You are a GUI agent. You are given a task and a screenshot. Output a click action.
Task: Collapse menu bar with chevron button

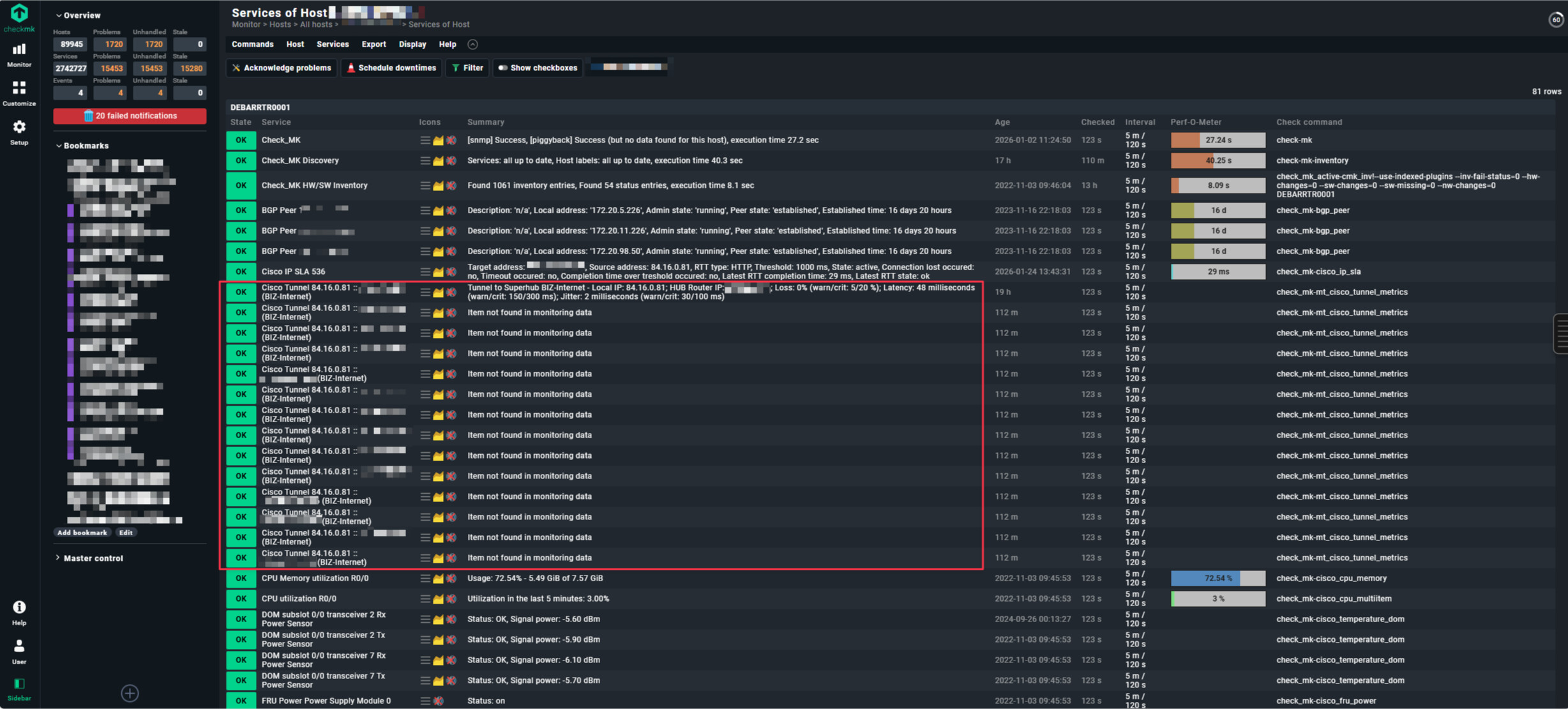tap(472, 45)
